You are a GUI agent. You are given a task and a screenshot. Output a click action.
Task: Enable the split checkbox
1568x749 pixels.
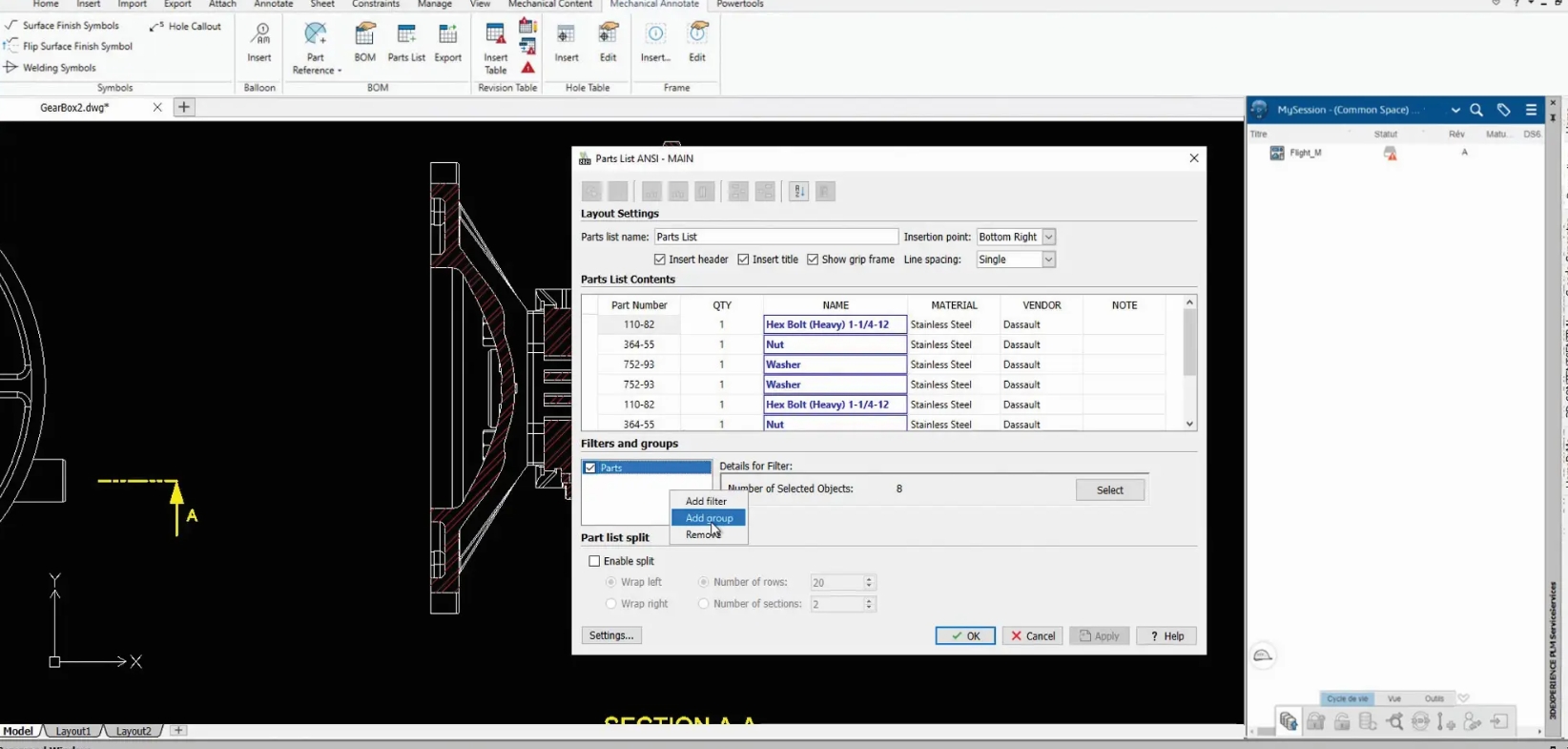coord(594,561)
